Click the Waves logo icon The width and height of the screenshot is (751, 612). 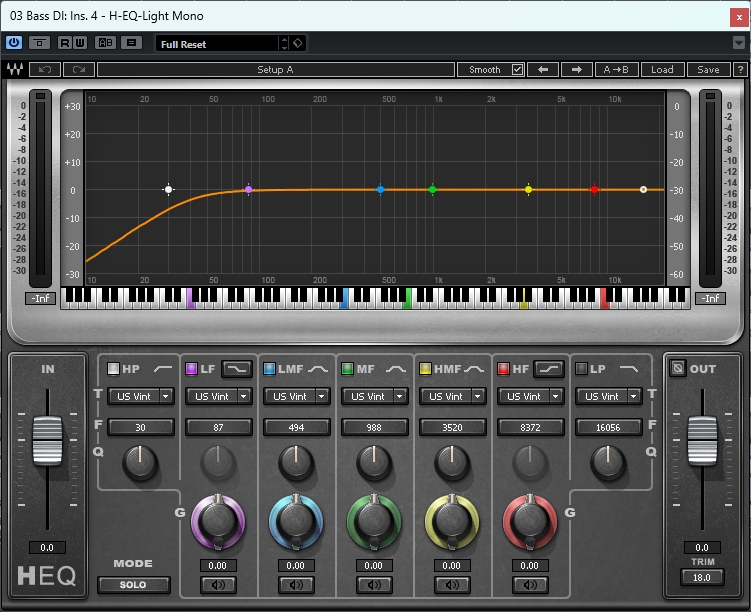15,69
